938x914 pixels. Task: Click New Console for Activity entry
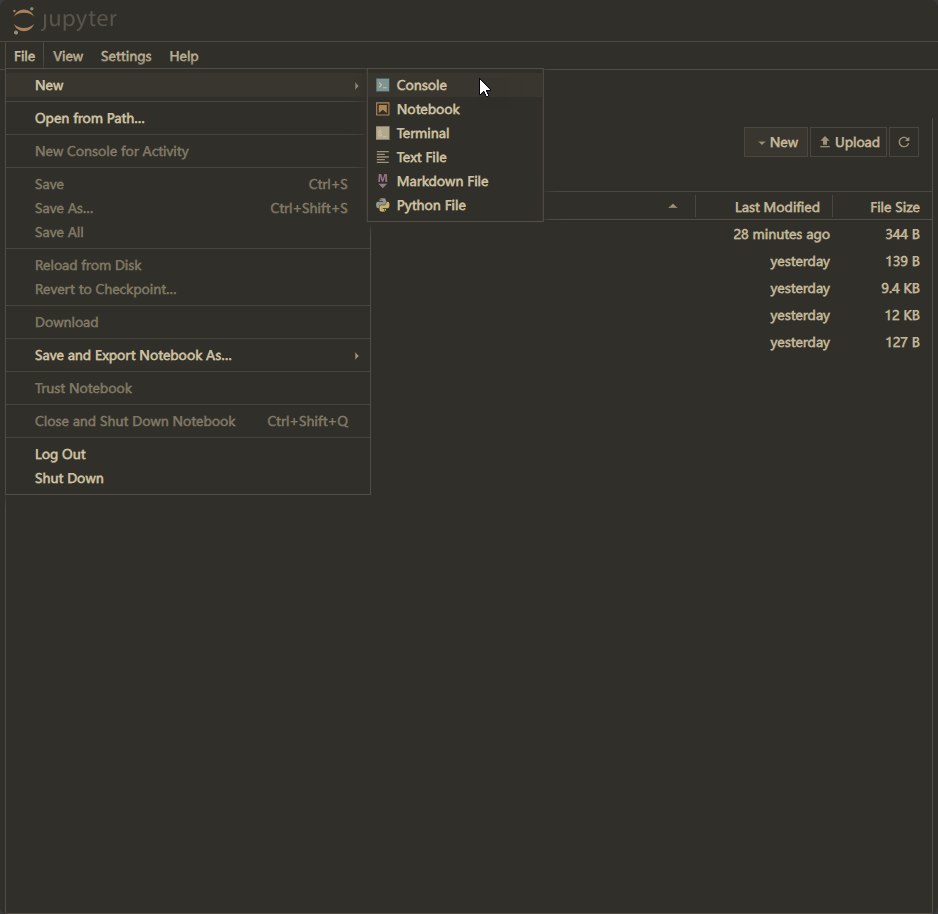pos(188,151)
